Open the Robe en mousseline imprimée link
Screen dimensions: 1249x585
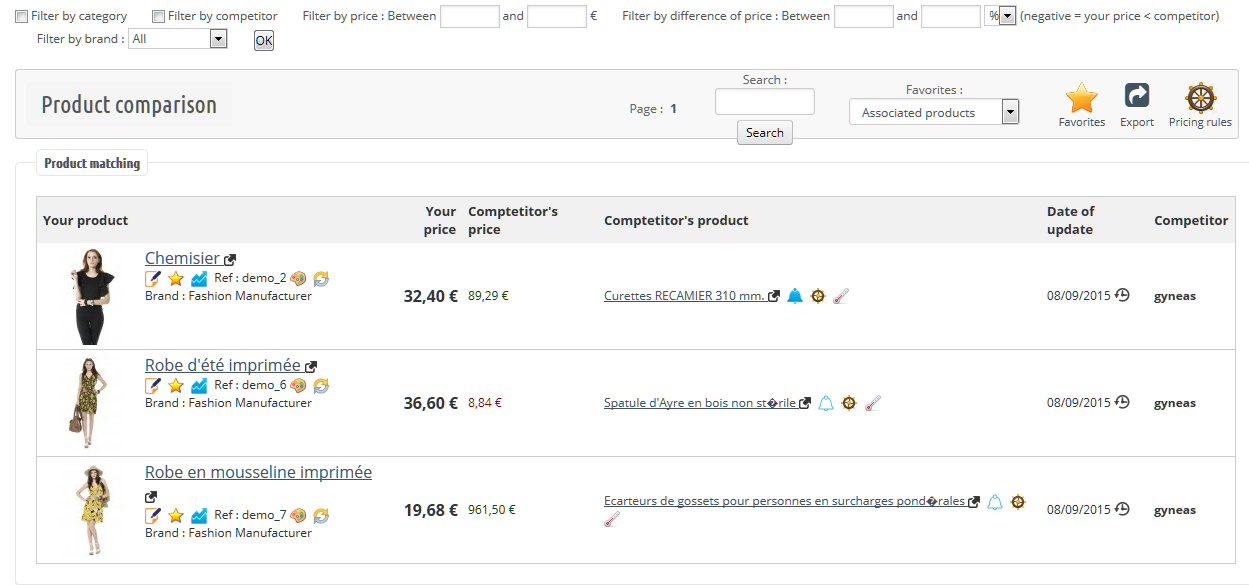pyautogui.click(x=258, y=472)
